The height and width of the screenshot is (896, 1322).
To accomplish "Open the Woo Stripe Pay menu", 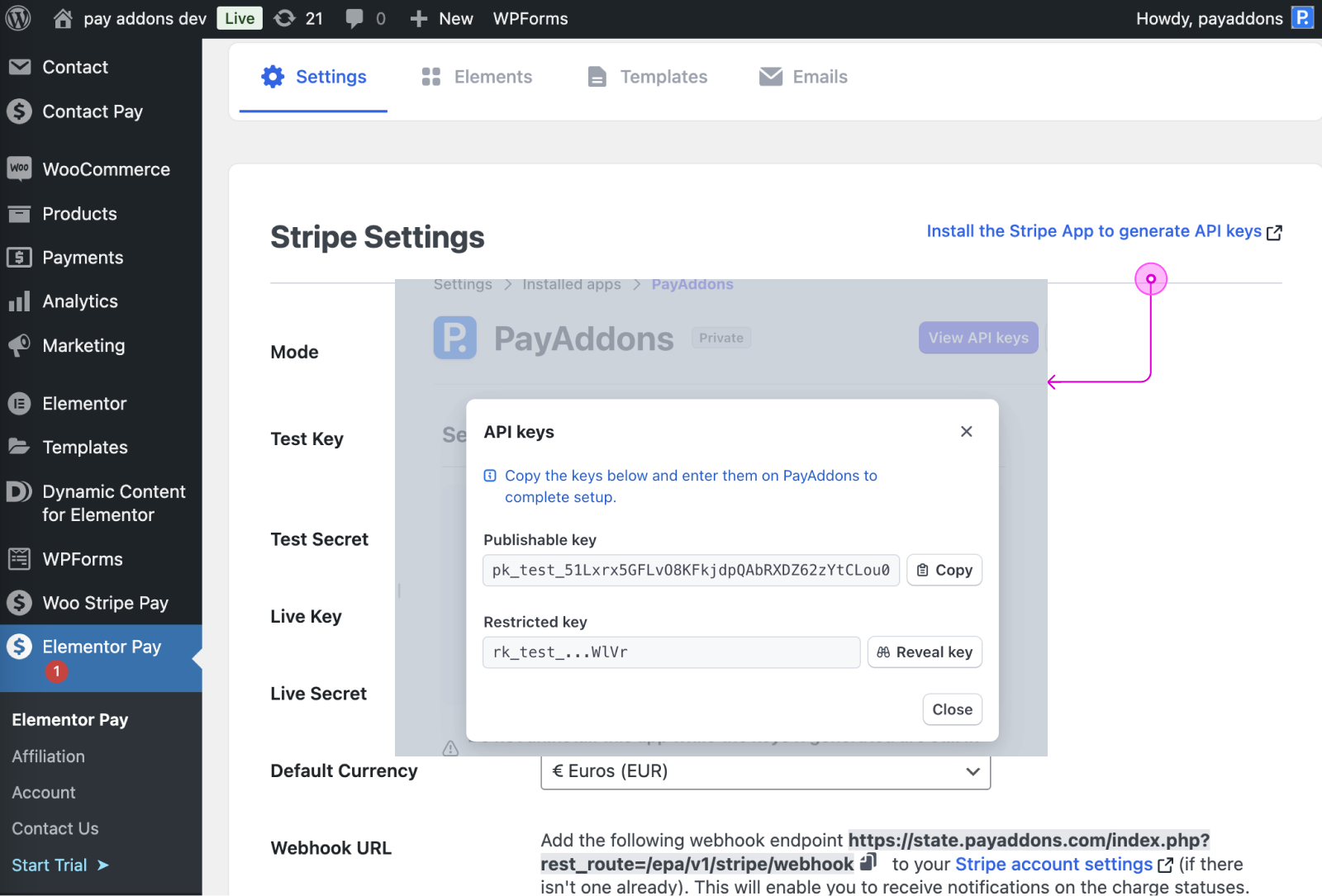I will click(106, 603).
